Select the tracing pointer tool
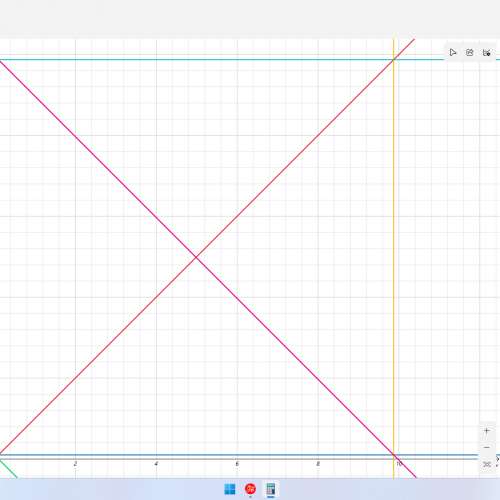 coord(453,53)
